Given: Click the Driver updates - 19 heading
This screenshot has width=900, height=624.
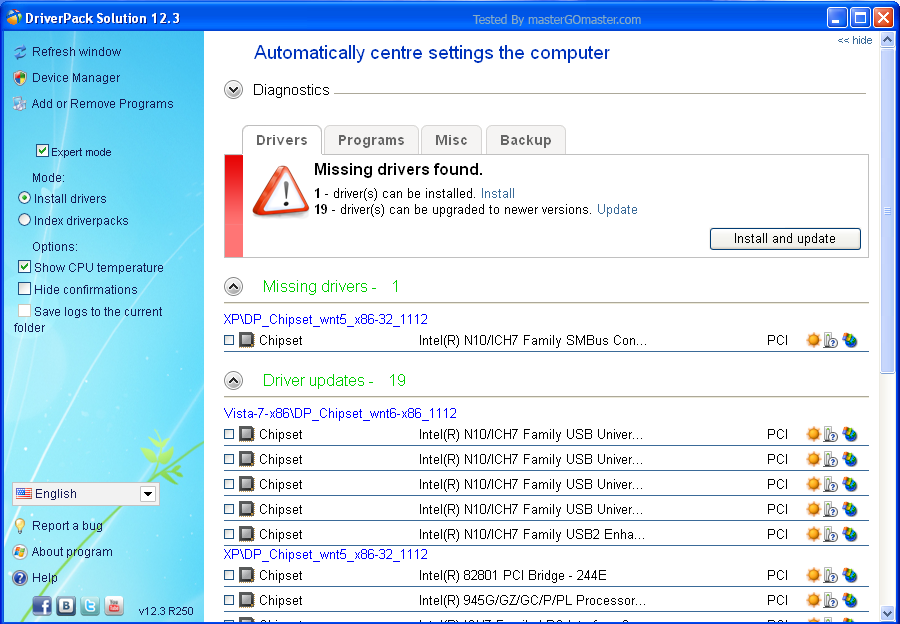Looking at the screenshot, I should pos(334,381).
